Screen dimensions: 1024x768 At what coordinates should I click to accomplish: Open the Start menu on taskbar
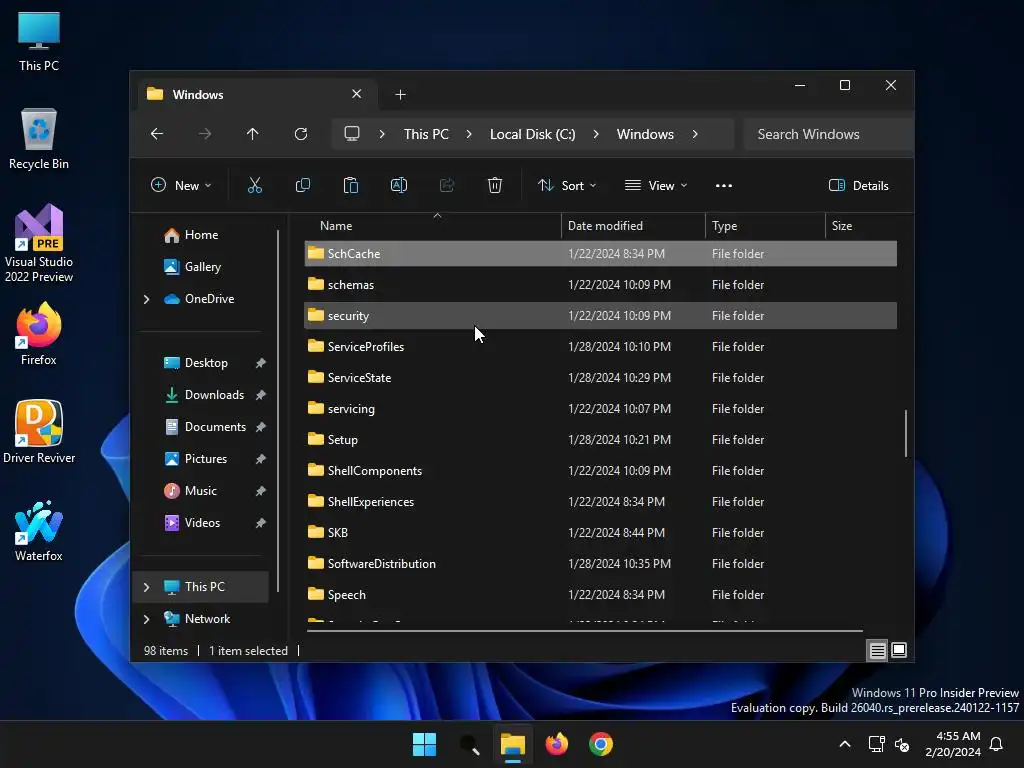tap(424, 744)
